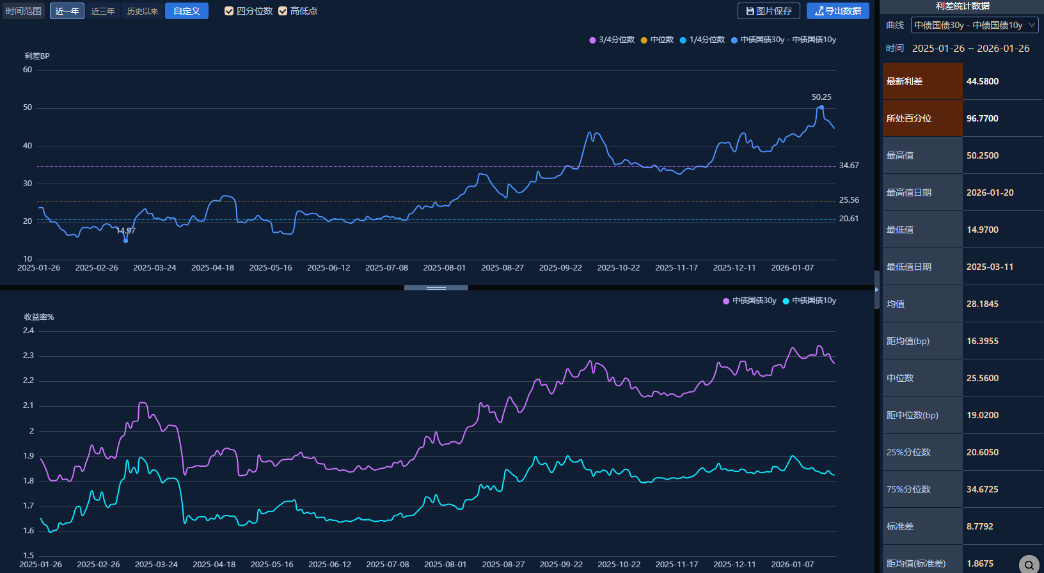Uncheck the 四分位数 checkbox

tap(229, 11)
